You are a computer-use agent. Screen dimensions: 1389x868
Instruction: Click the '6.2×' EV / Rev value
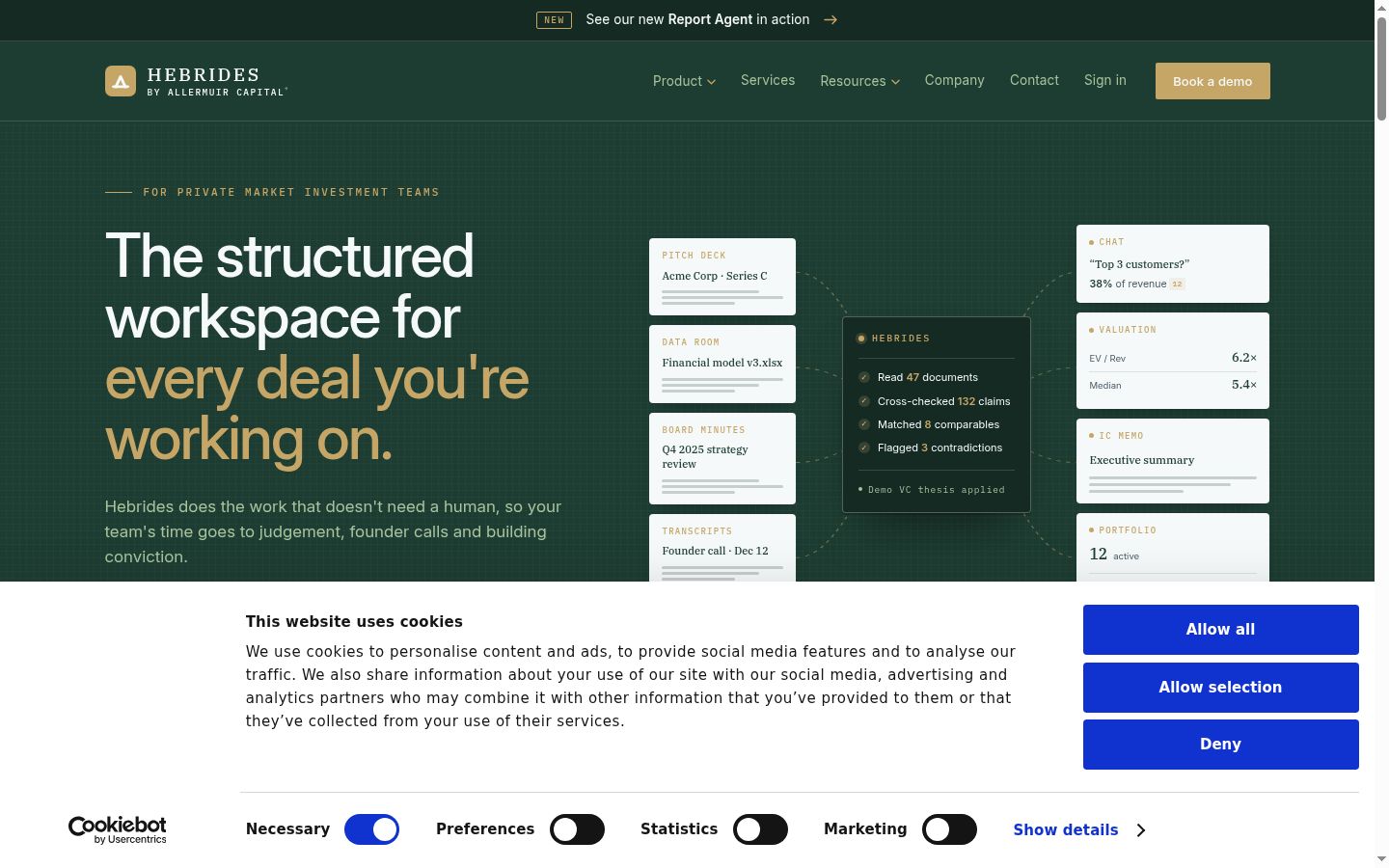pos(1244,358)
